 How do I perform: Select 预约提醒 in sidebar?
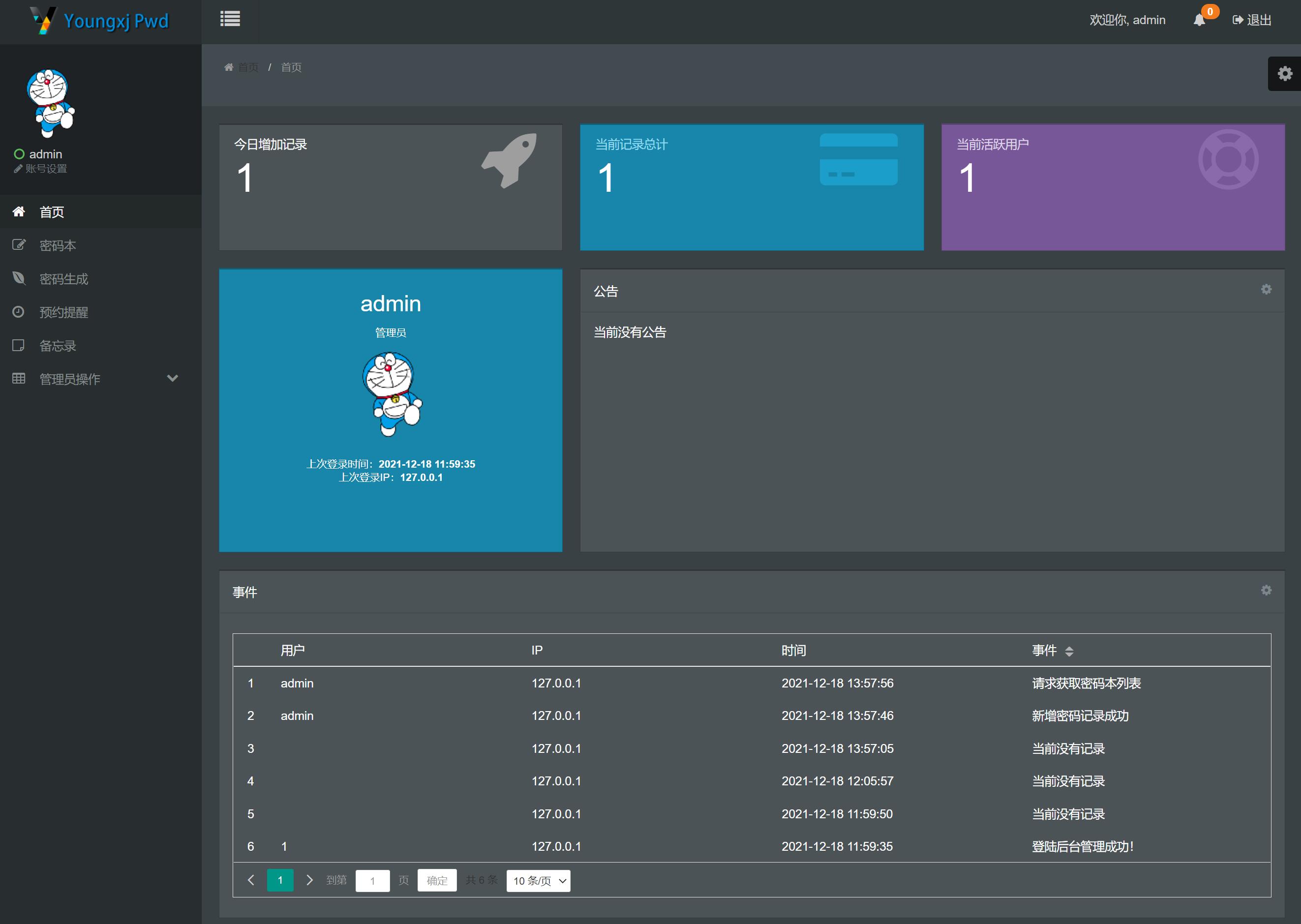point(63,312)
